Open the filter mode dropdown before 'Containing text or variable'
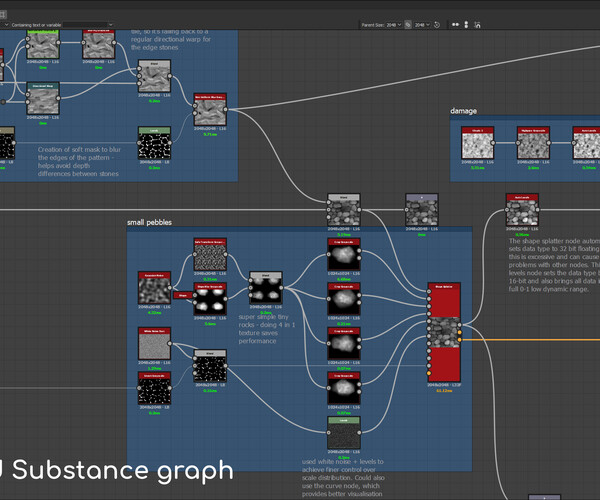The height and width of the screenshot is (500, 600). pyautogui.click(x=6, y=25)
